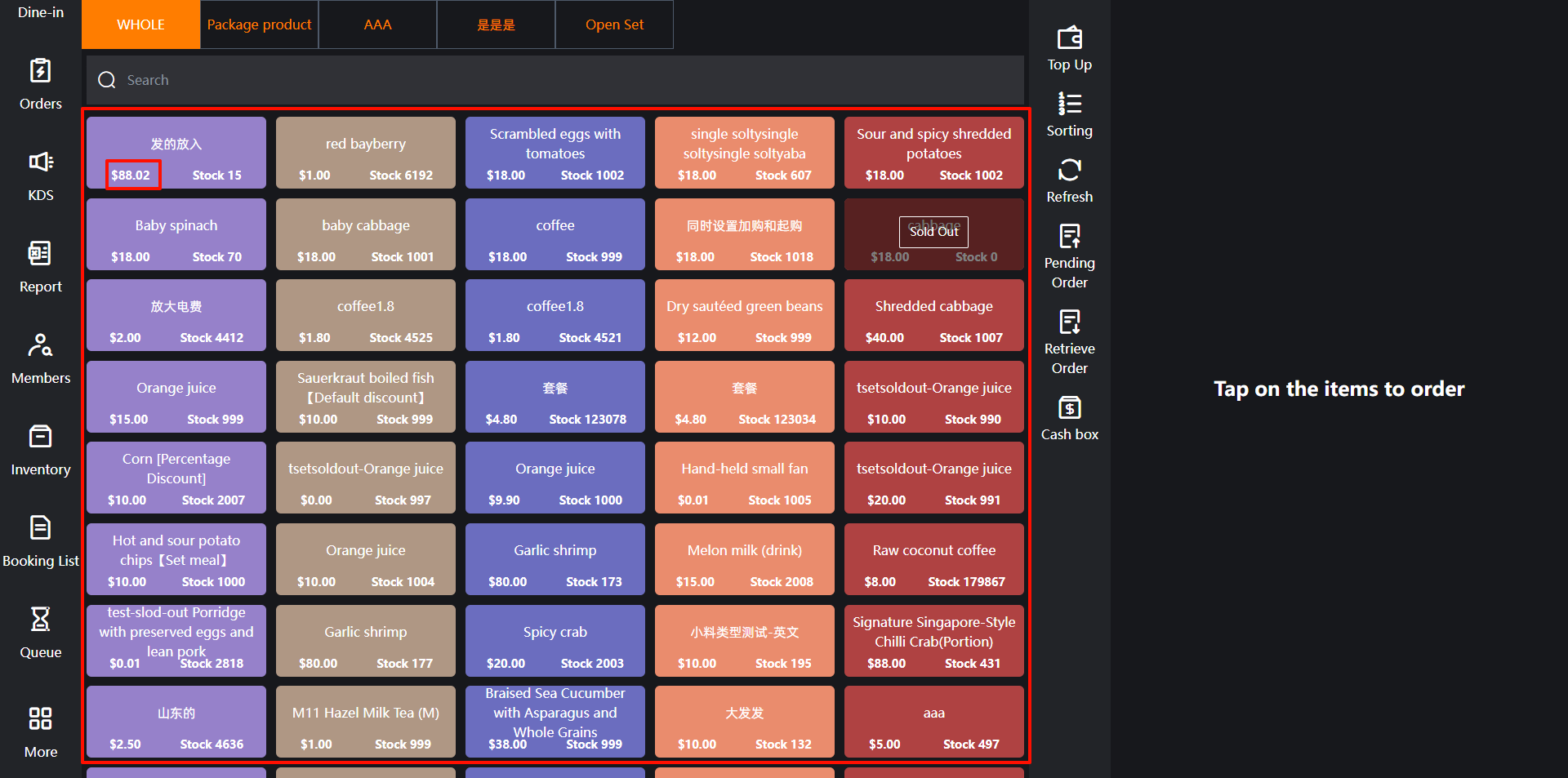Switch to the AAA category tab
The image size is (1568, 778).
click(377, 24)
